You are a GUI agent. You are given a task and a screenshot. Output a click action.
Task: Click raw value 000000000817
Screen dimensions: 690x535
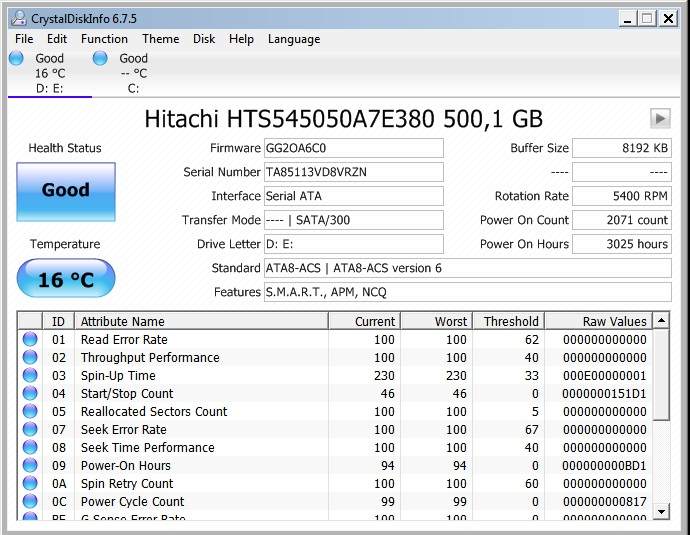tap(605, 502)
